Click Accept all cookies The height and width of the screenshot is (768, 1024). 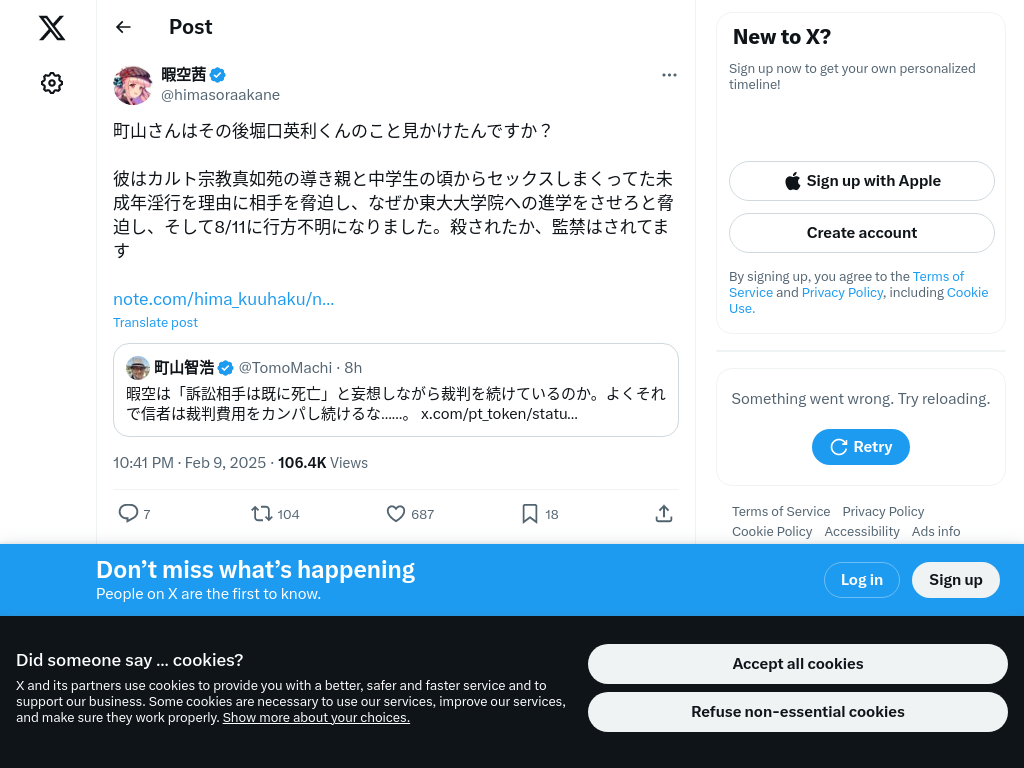[x=797, y=664]
